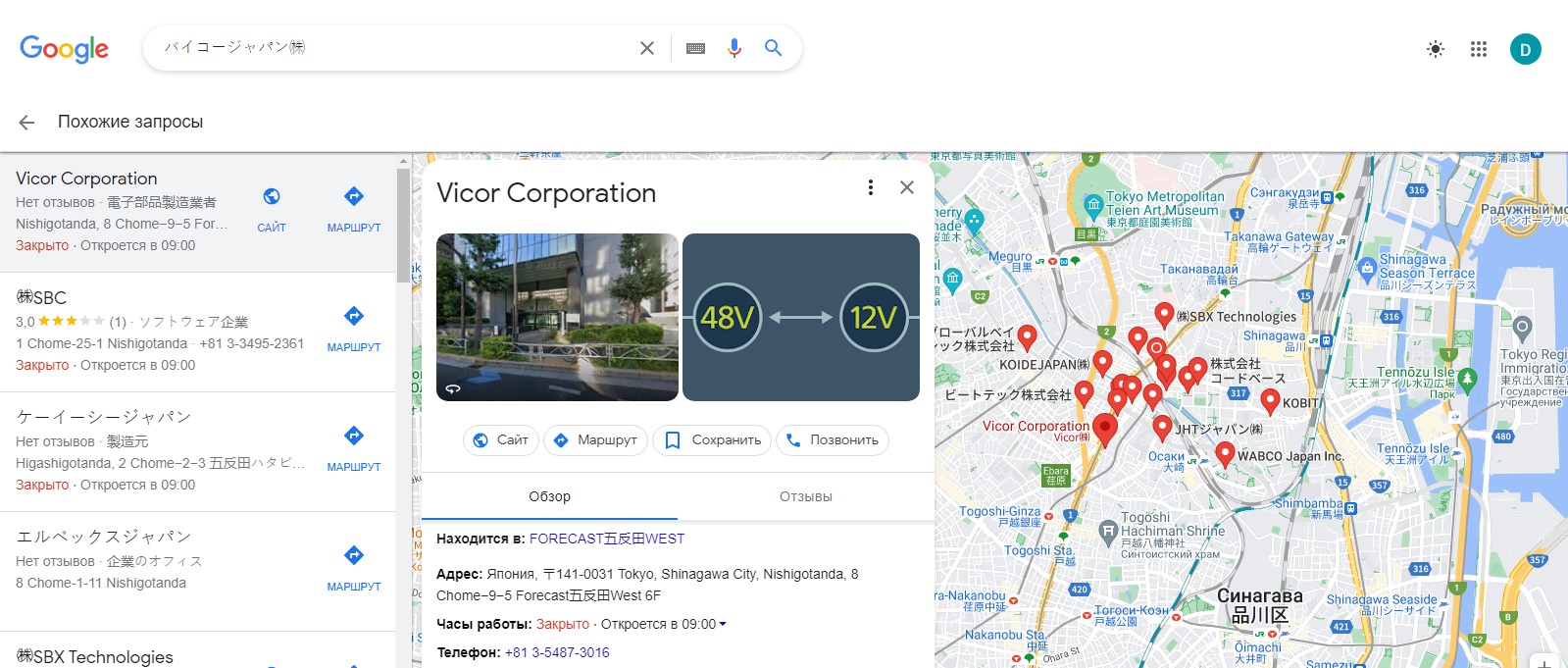Select ㈱SBC result in the list
Viewport: 1568px width, 668px height.
coord(198,333)
